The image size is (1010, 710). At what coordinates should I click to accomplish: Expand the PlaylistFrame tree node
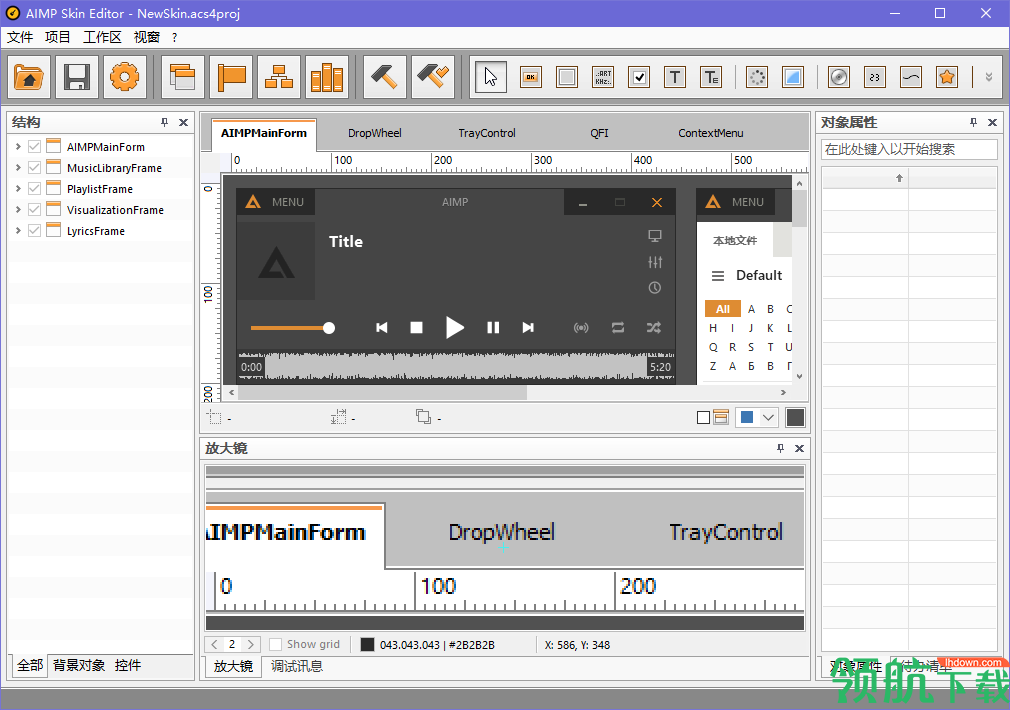[18, 189]
